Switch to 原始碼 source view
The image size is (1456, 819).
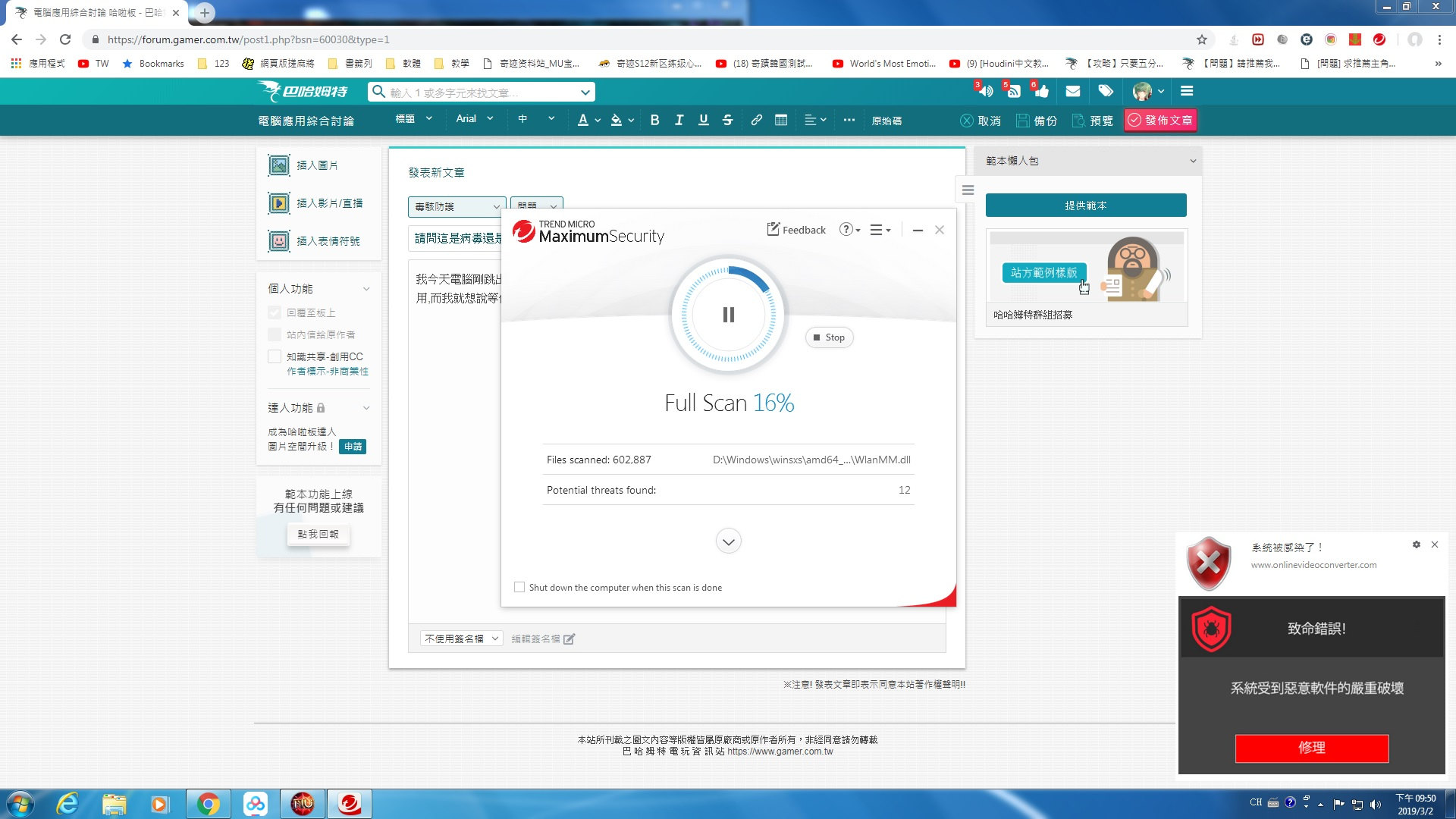coord(886,121)
